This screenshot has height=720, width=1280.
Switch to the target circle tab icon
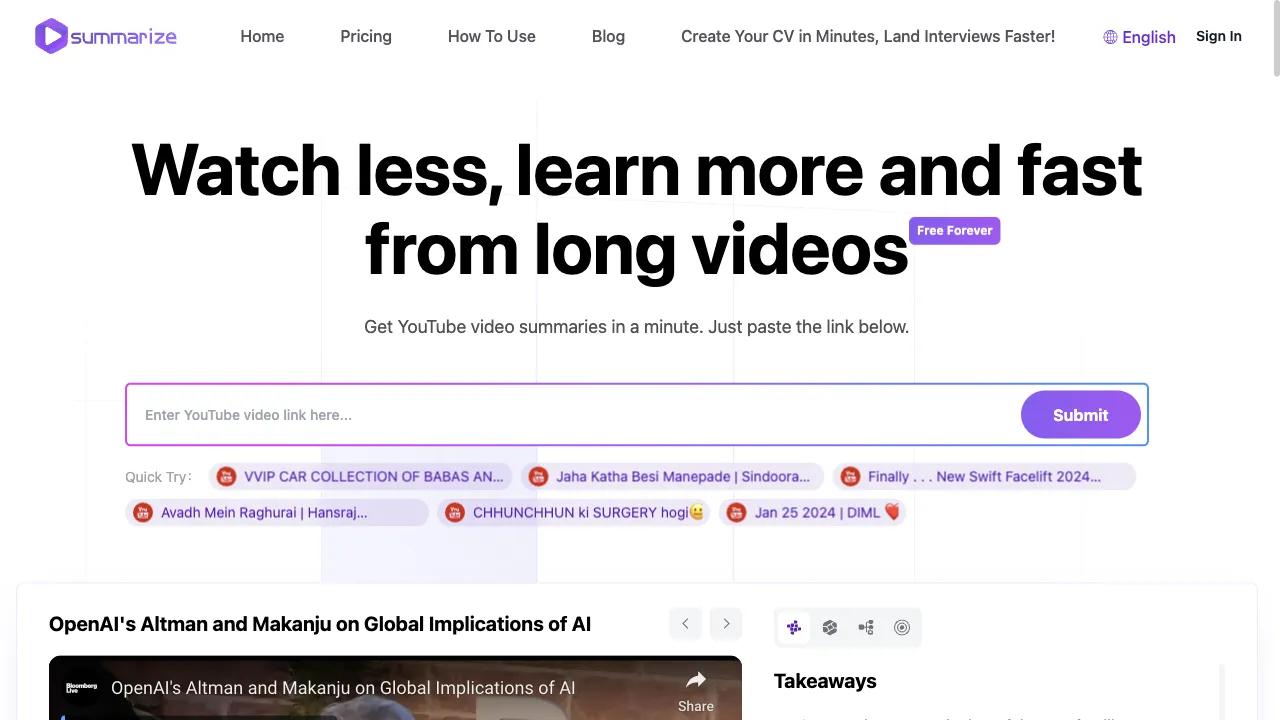pyautogui.click(x=902, y=628)
